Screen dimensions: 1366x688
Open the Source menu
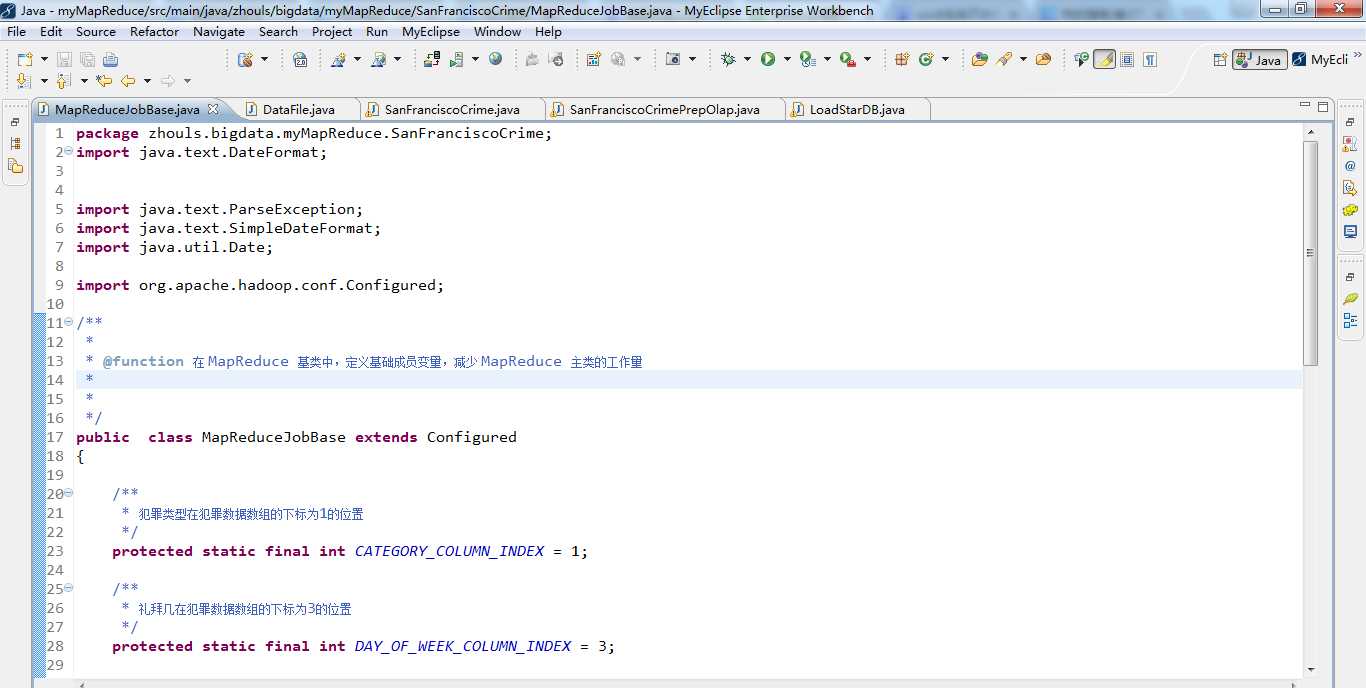pos(96,31)
